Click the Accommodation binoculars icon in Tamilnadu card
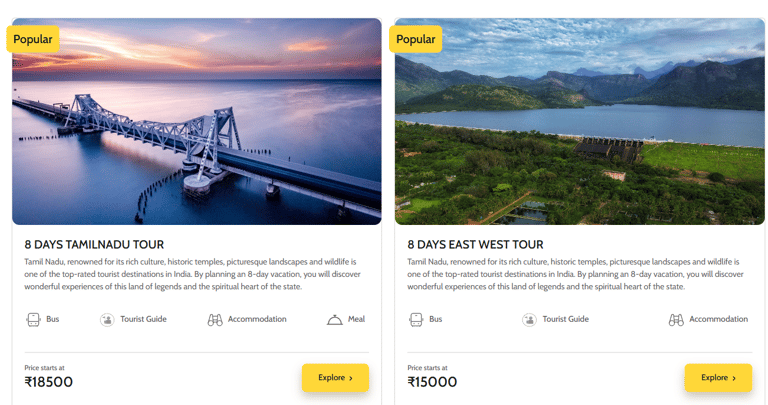The width and height of the screenshot is (768, 405). pos(215,320)
